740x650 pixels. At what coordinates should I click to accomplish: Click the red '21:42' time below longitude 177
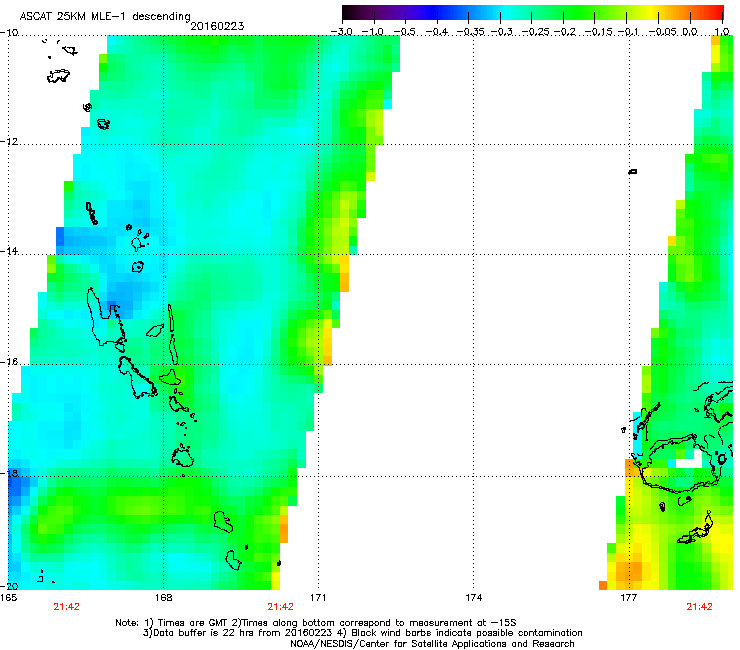[x=699, y=607]
